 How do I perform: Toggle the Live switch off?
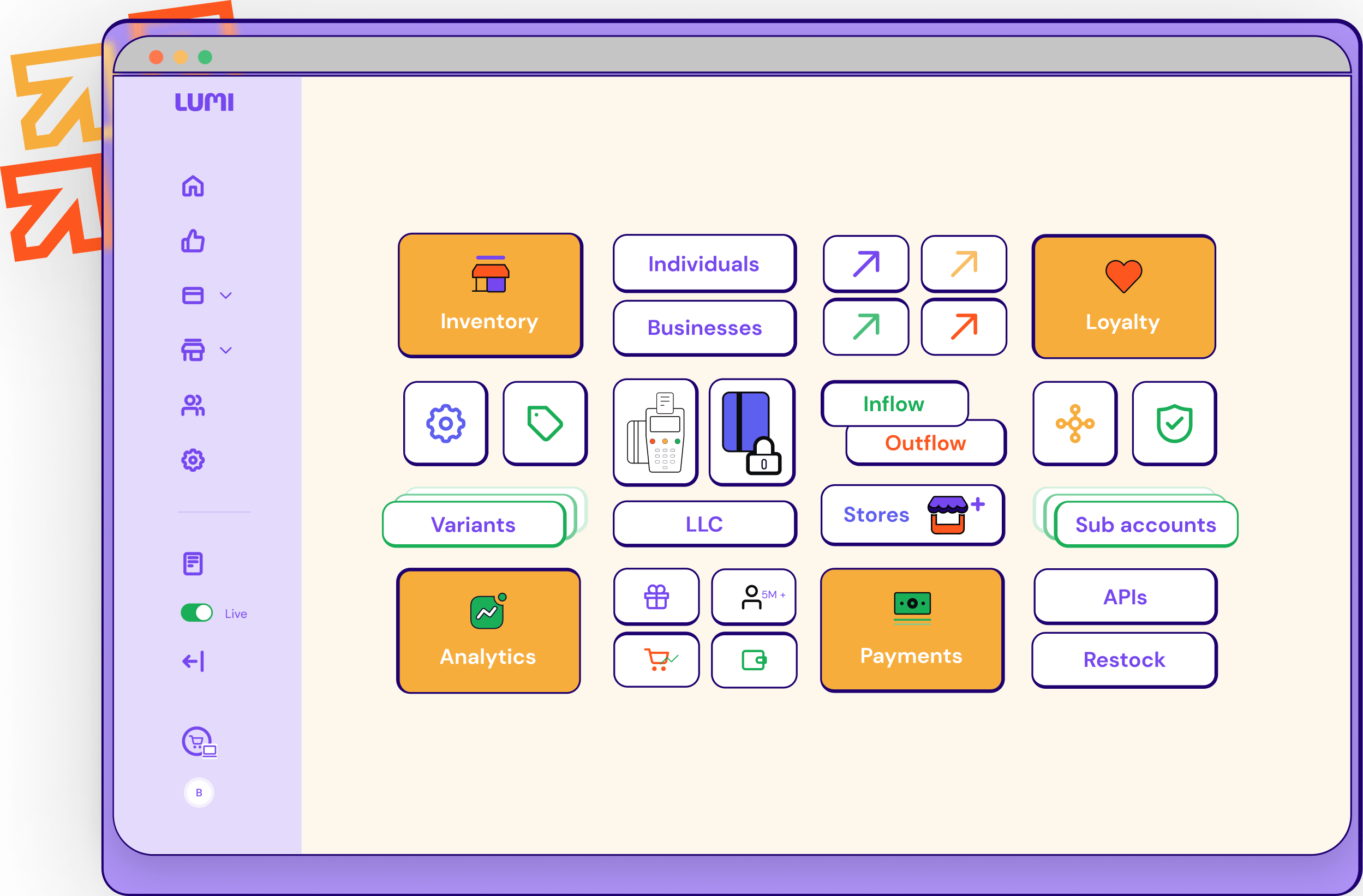click(196, 612)
